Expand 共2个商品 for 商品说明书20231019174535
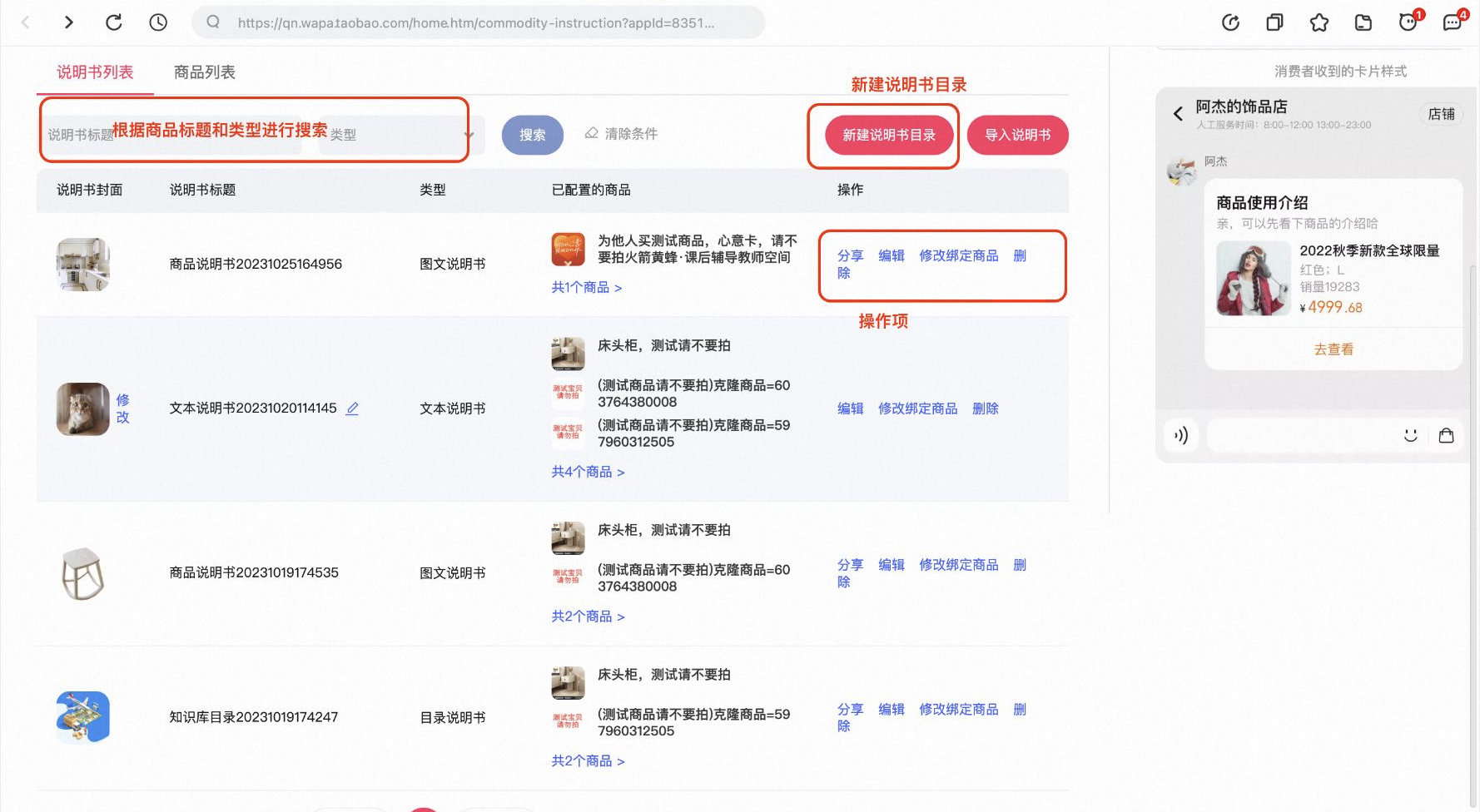Viewport: 1480px width, 812px height. 588,616
